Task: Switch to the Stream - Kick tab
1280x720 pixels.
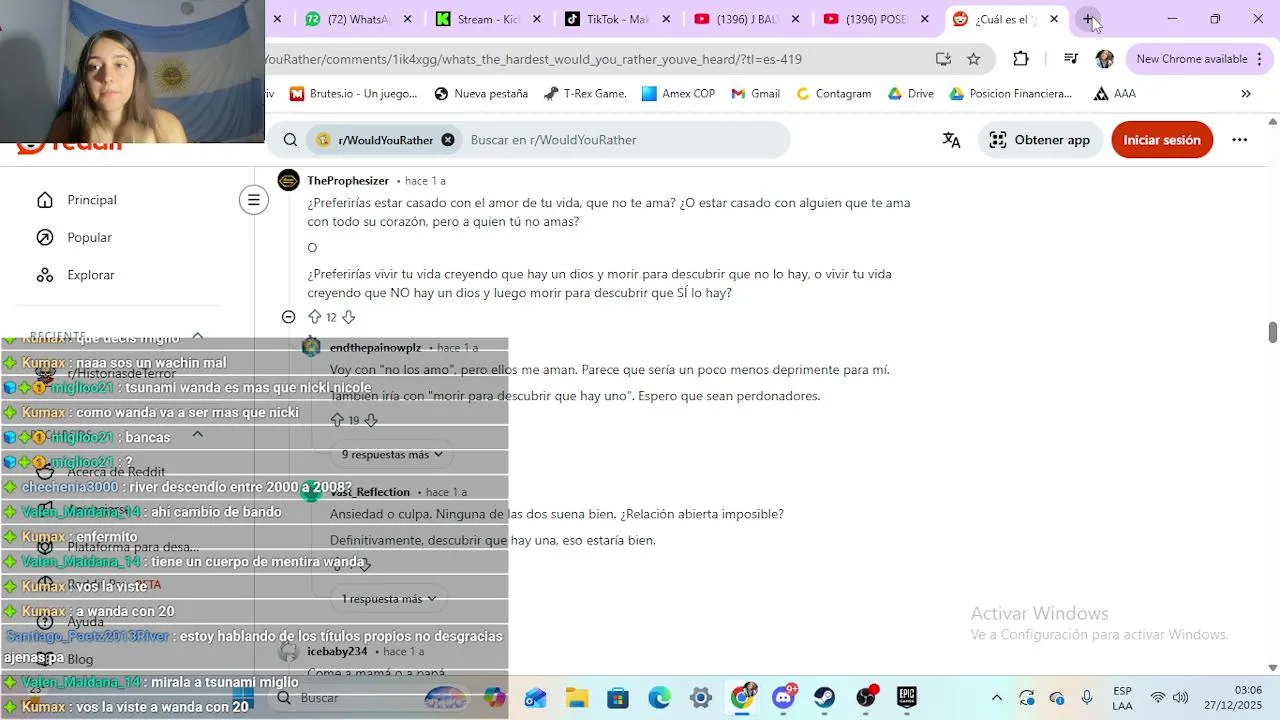Action: [x=488, y=19]
